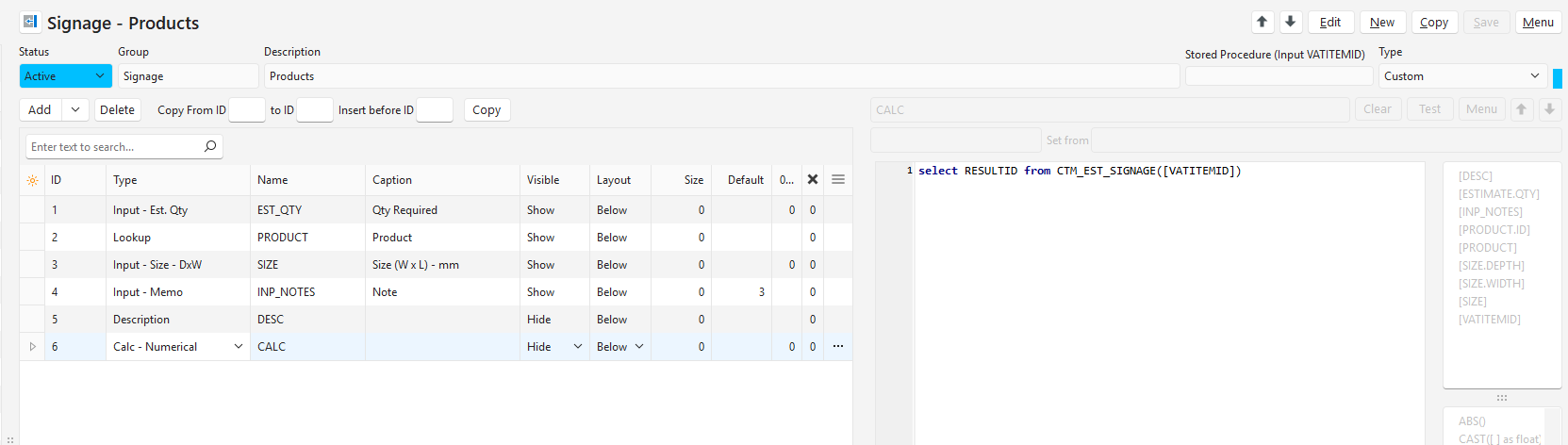The width and height of the screenshot is (1568, 445).
Task: Click the Description field Products
Action: 721,76
